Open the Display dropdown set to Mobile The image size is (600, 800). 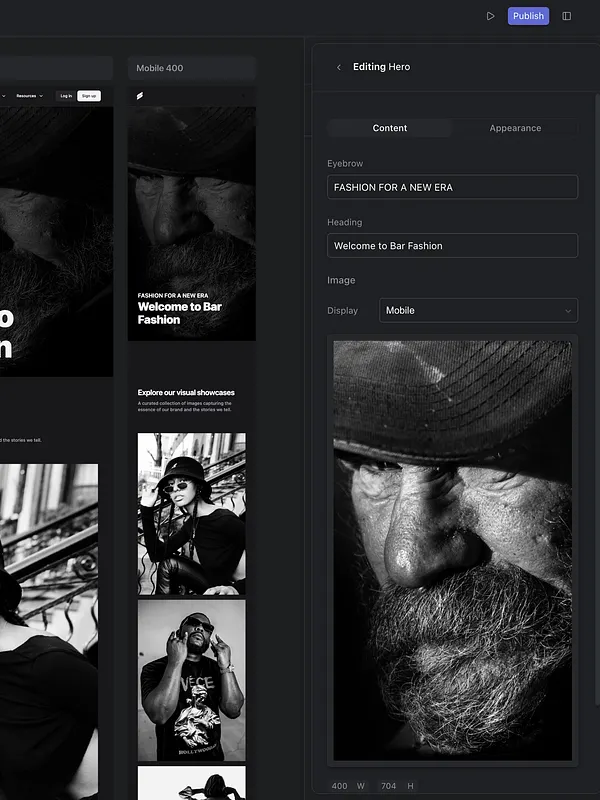click(x=478, y=310)
